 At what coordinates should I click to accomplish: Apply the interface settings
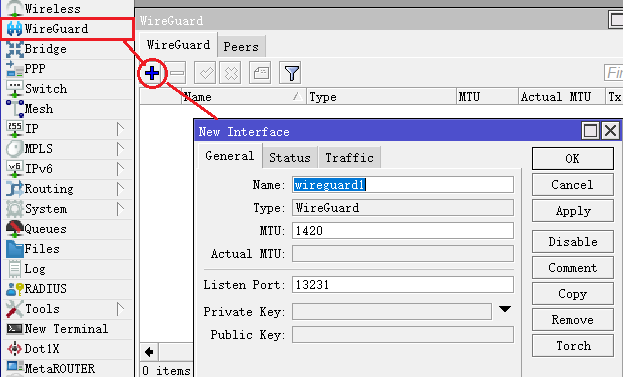tap(573, 211)
